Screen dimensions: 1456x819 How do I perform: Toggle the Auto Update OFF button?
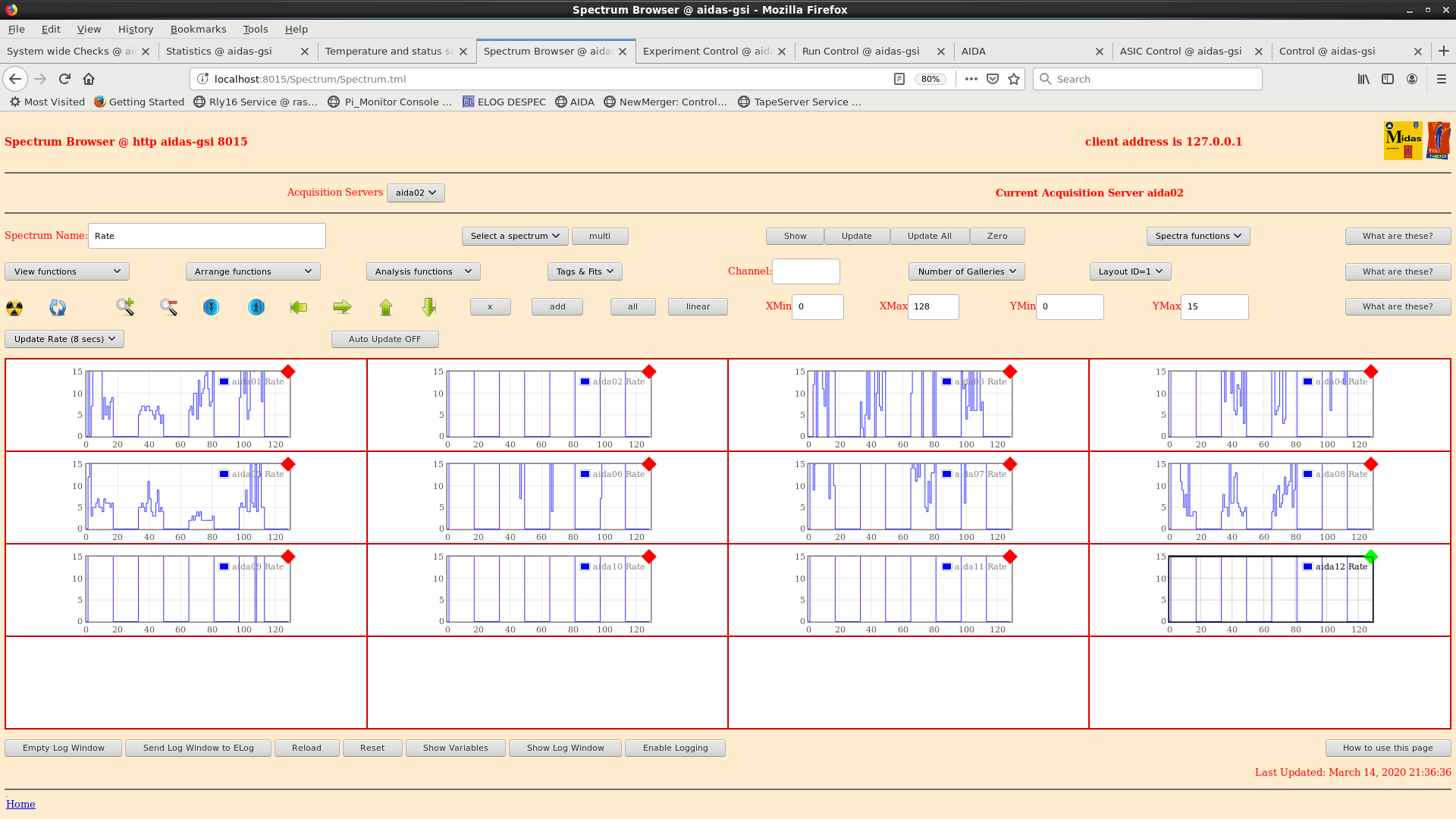coord(384,339)
